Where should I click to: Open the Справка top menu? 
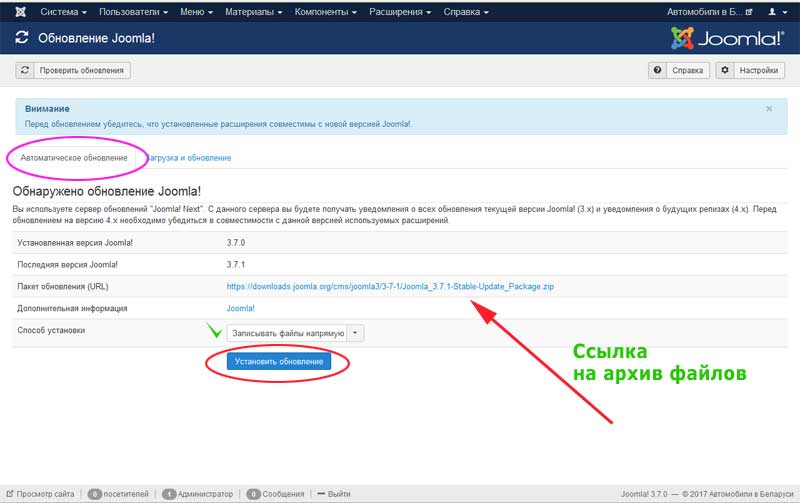[466, 12]
